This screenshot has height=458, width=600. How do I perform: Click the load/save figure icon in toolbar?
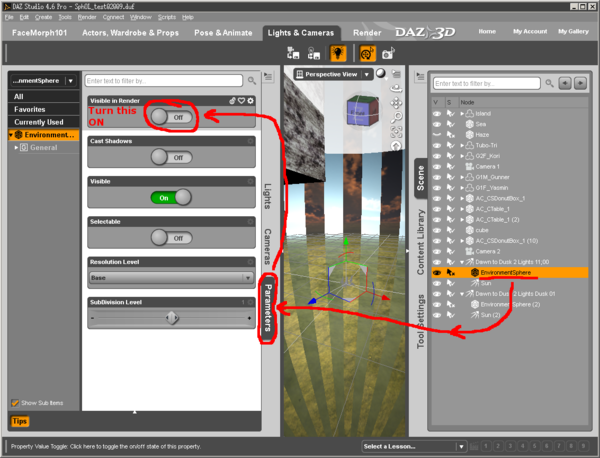click(x=293, y=54)
